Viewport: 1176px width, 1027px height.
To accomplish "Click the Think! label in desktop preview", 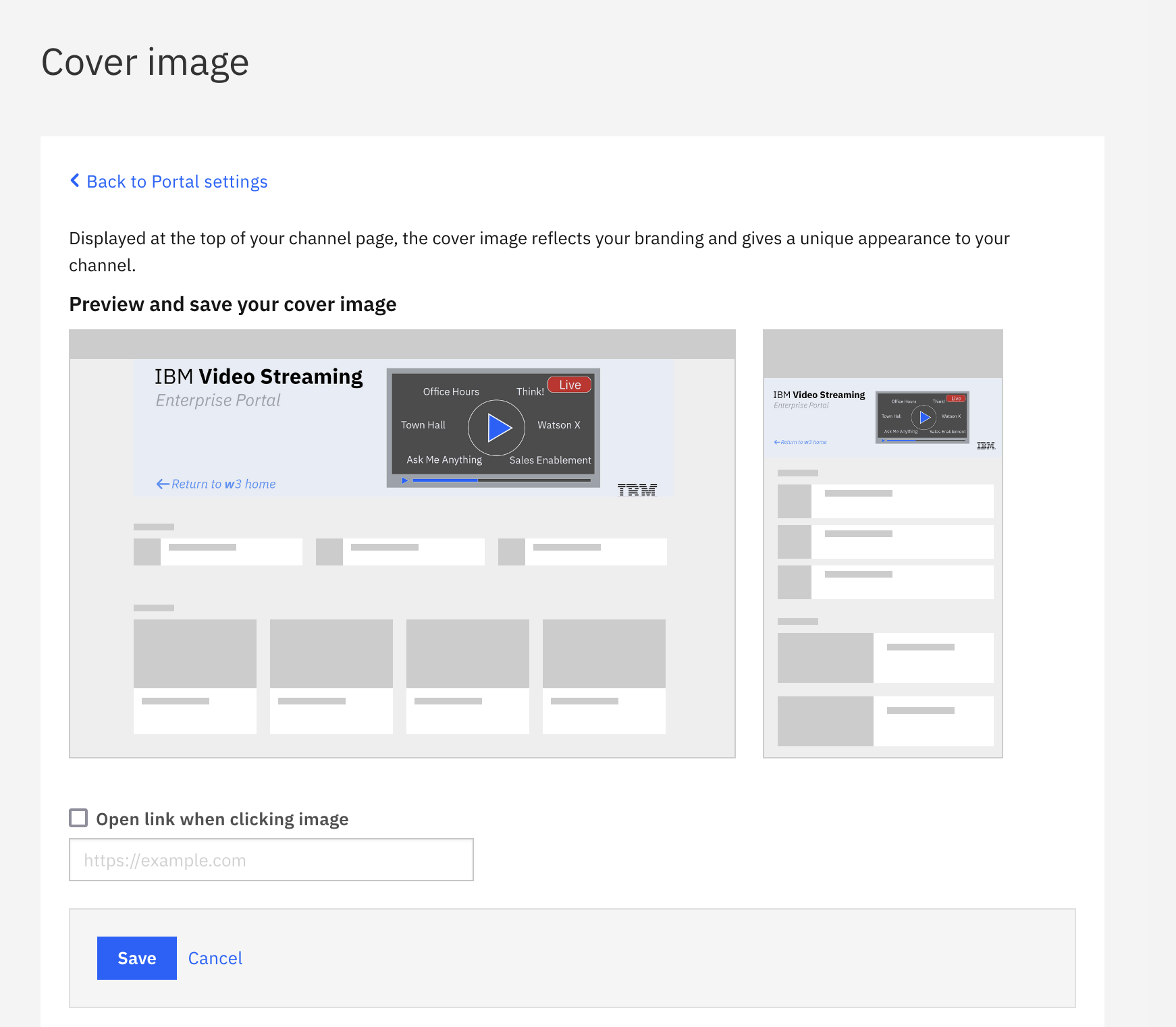I will [x=530, y=392].
